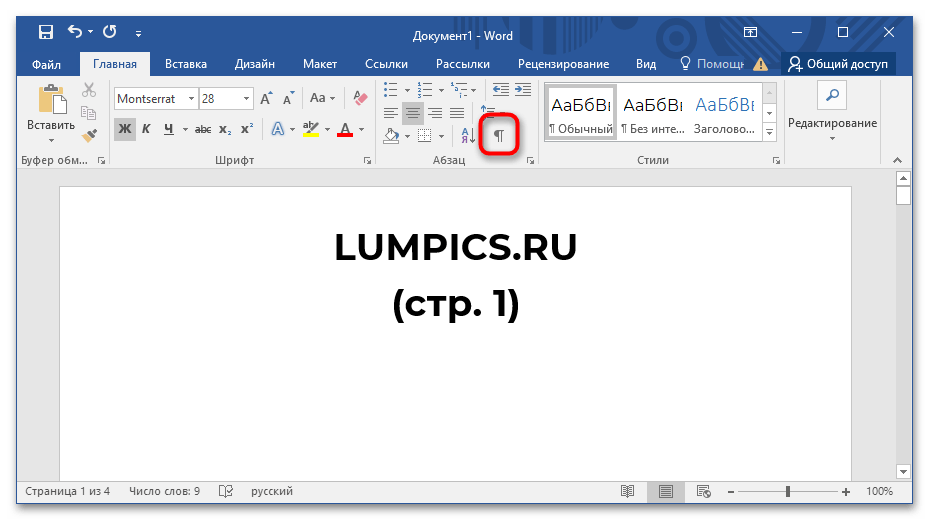Apply red font color
The height and width of the screenshot is (520, 929).
point(345,129)
